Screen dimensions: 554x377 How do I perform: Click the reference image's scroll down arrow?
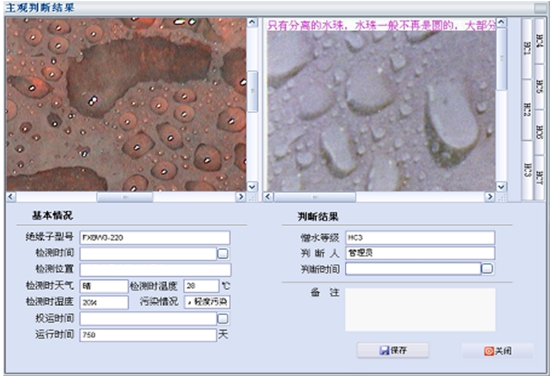pyautogui.click(x=501, y=187)
